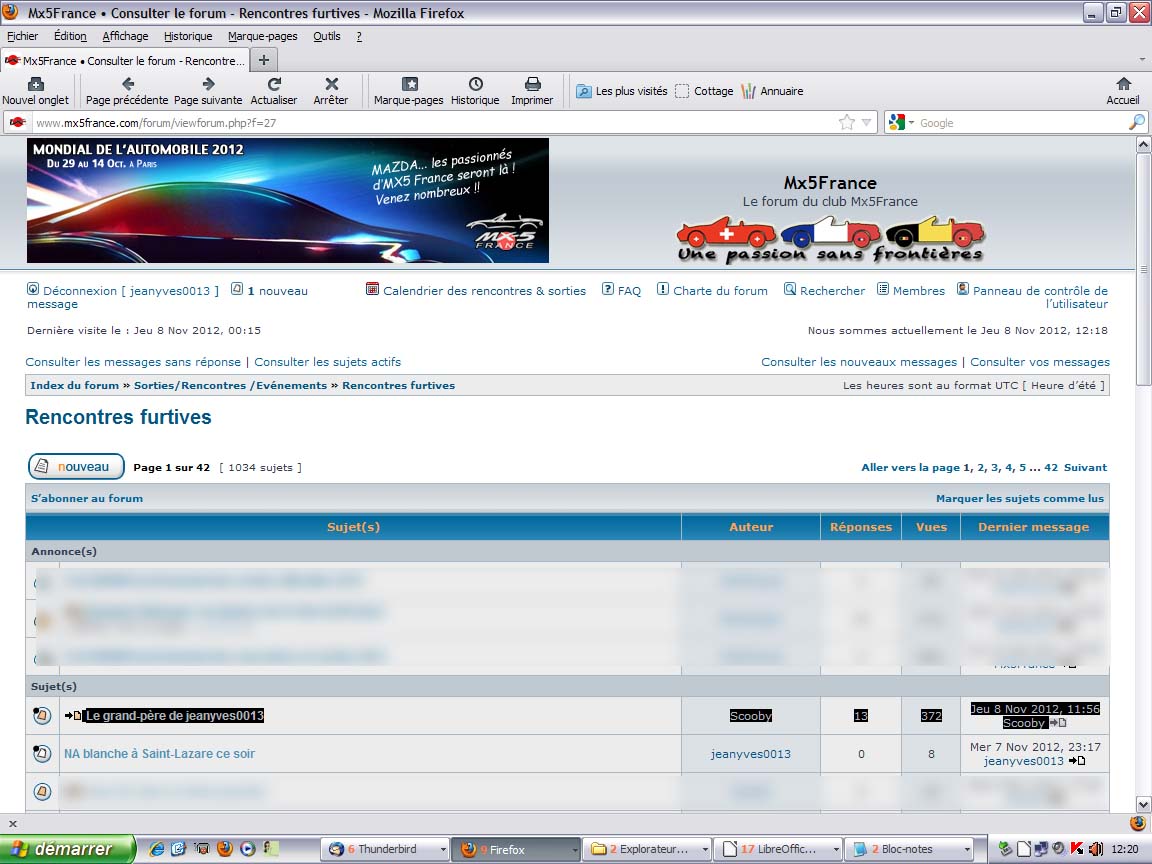Jump to page 42 of the forum
The image size is (1152, 864).
[x=1051, y=467]
